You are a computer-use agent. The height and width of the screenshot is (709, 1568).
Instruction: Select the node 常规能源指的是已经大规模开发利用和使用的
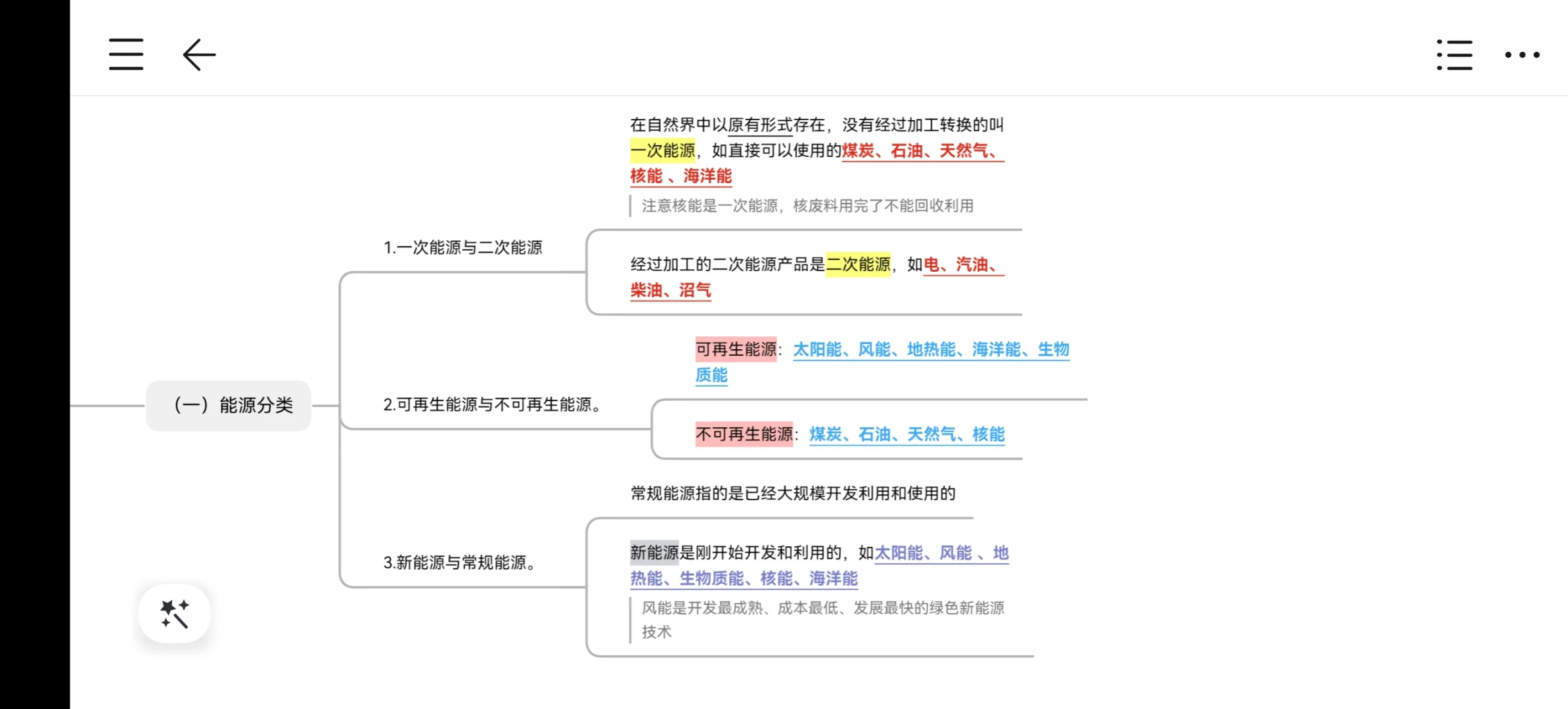[x=792, y=493]
